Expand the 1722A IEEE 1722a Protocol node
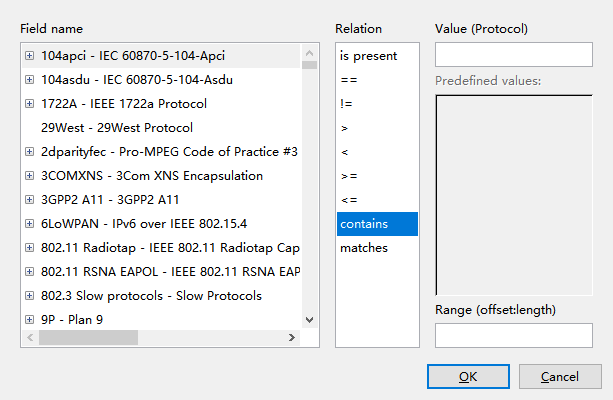Viewport: 613px width, 400px height. tap(29, 103)
